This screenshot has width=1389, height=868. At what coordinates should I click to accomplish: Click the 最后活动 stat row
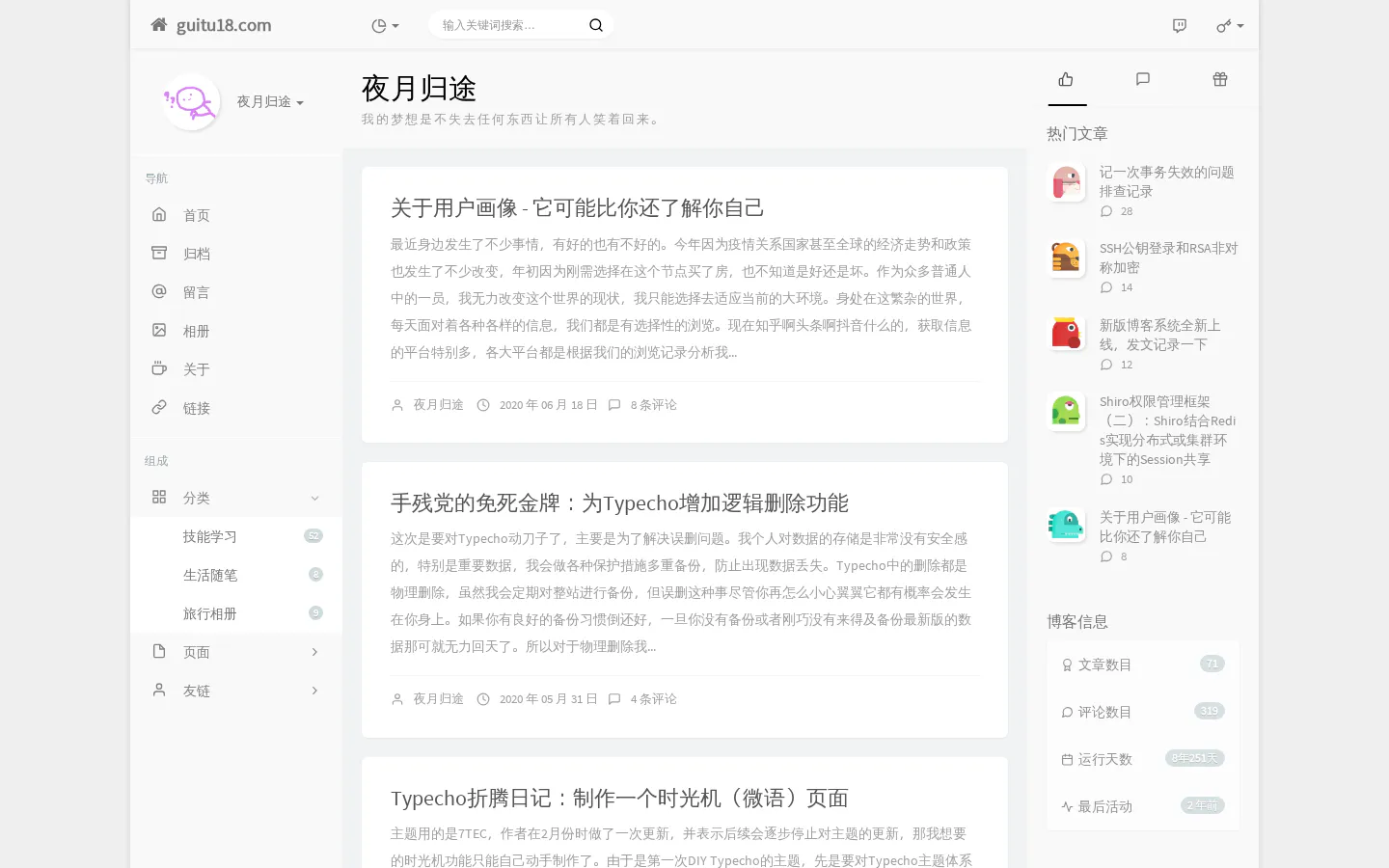pyautogui.click(x=1143, y=806)
